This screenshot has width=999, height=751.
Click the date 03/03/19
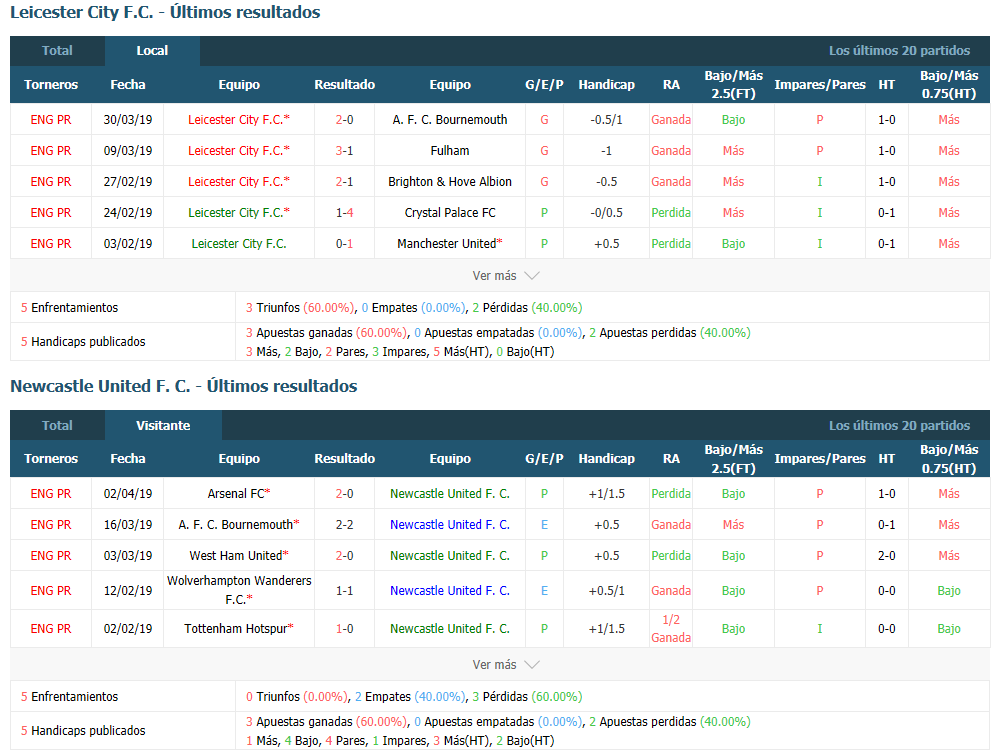(x=128, y=556)
